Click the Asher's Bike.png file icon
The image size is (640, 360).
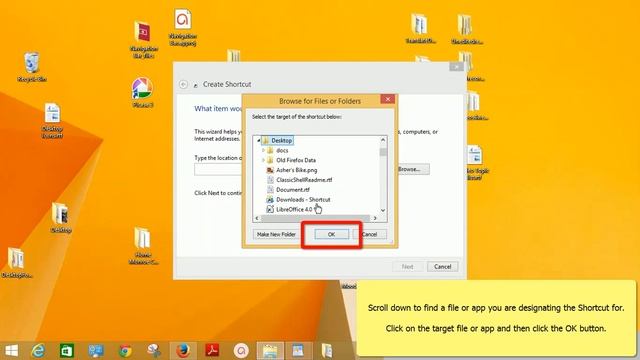(x=270, y=170)
